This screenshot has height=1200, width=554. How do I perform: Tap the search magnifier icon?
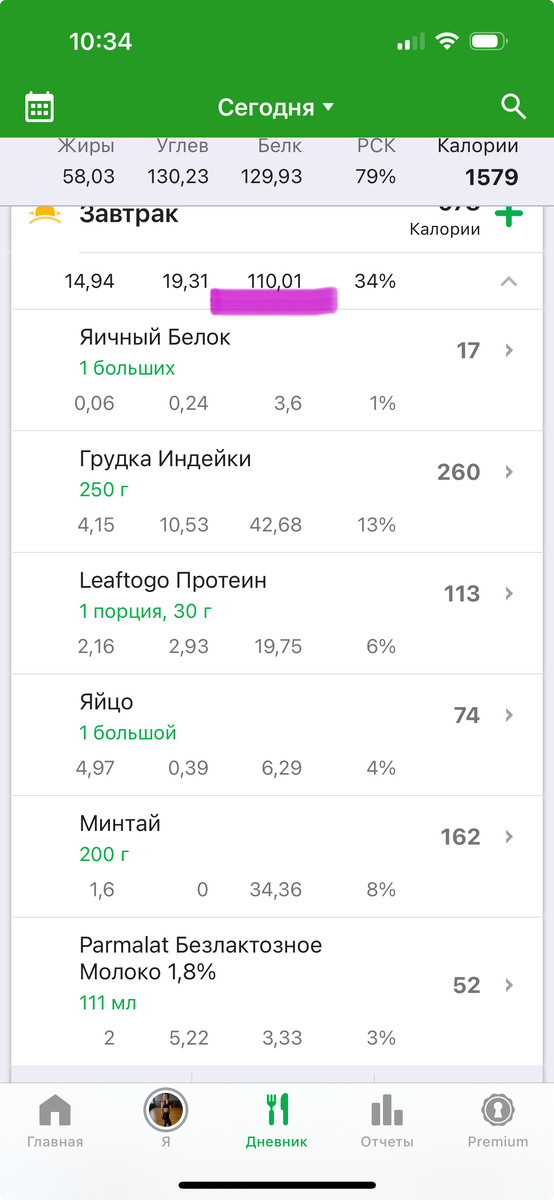coord(513,107)
